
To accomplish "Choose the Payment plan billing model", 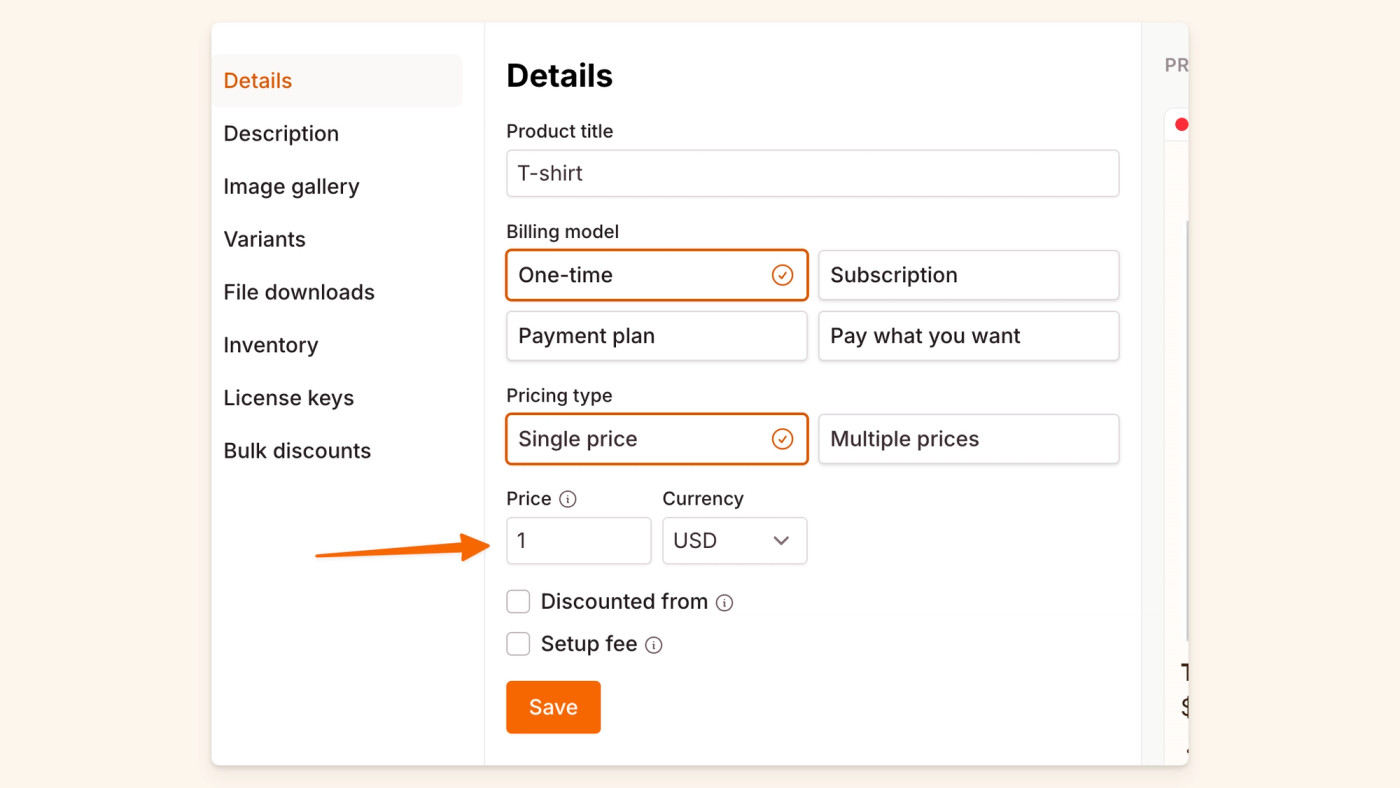I will pyautogui.click(x=656, y=336).
